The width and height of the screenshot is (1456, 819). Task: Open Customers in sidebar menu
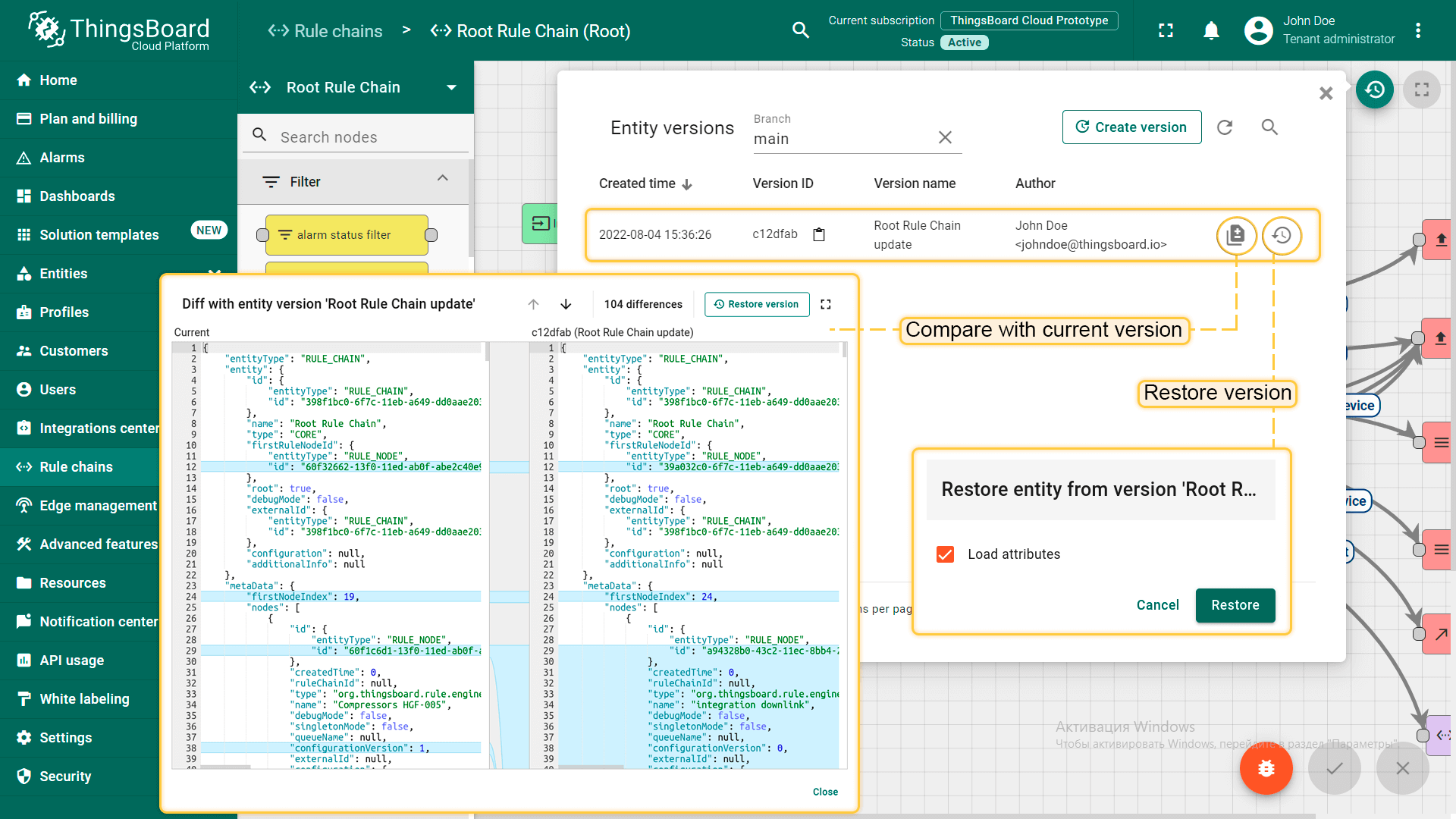(x=74, y=351)
